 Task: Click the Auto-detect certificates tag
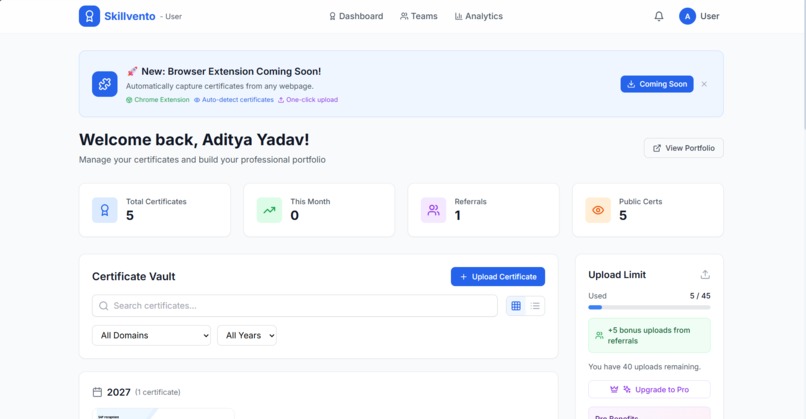pos(234,100)
